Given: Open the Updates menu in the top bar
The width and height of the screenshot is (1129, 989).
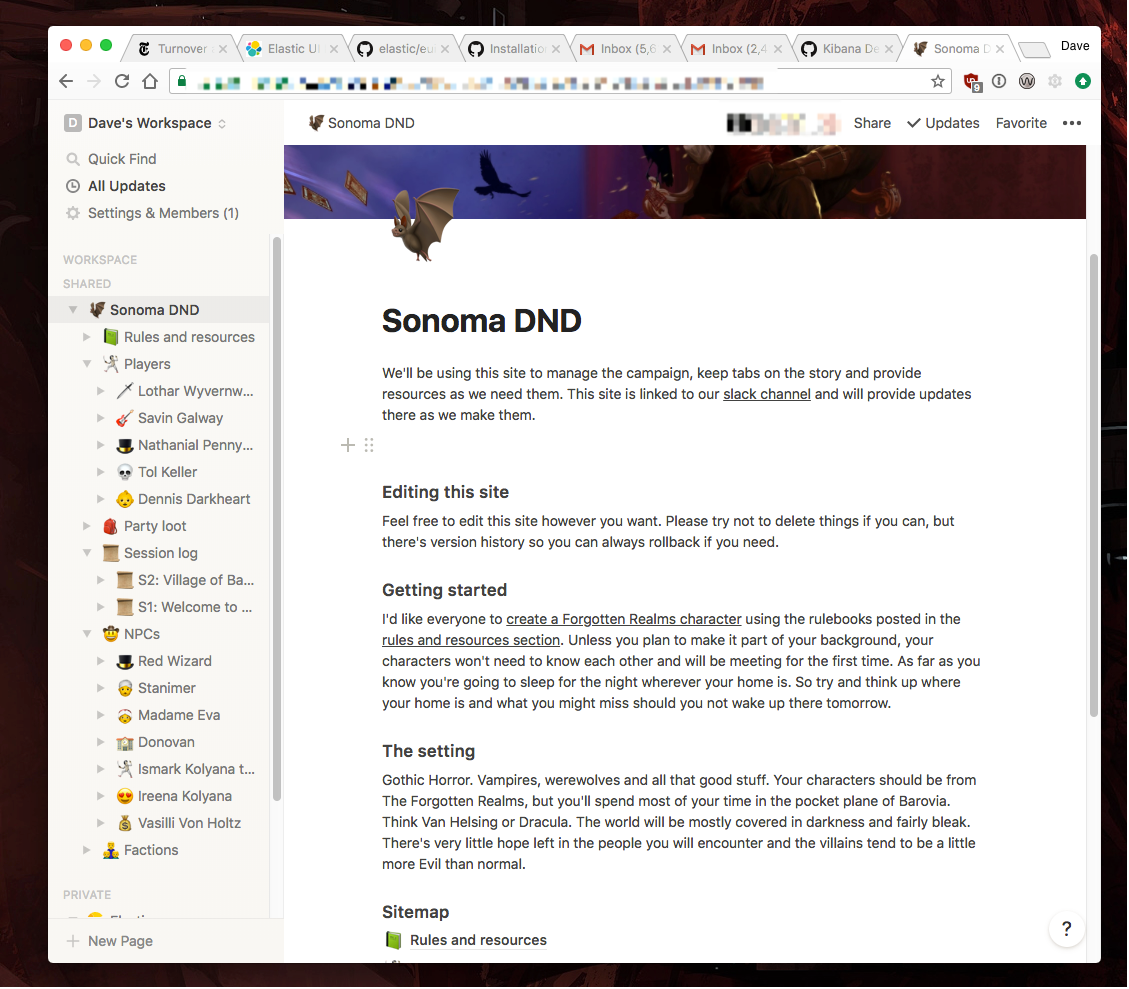Looking at the screenshot, I should click(943, 123).
